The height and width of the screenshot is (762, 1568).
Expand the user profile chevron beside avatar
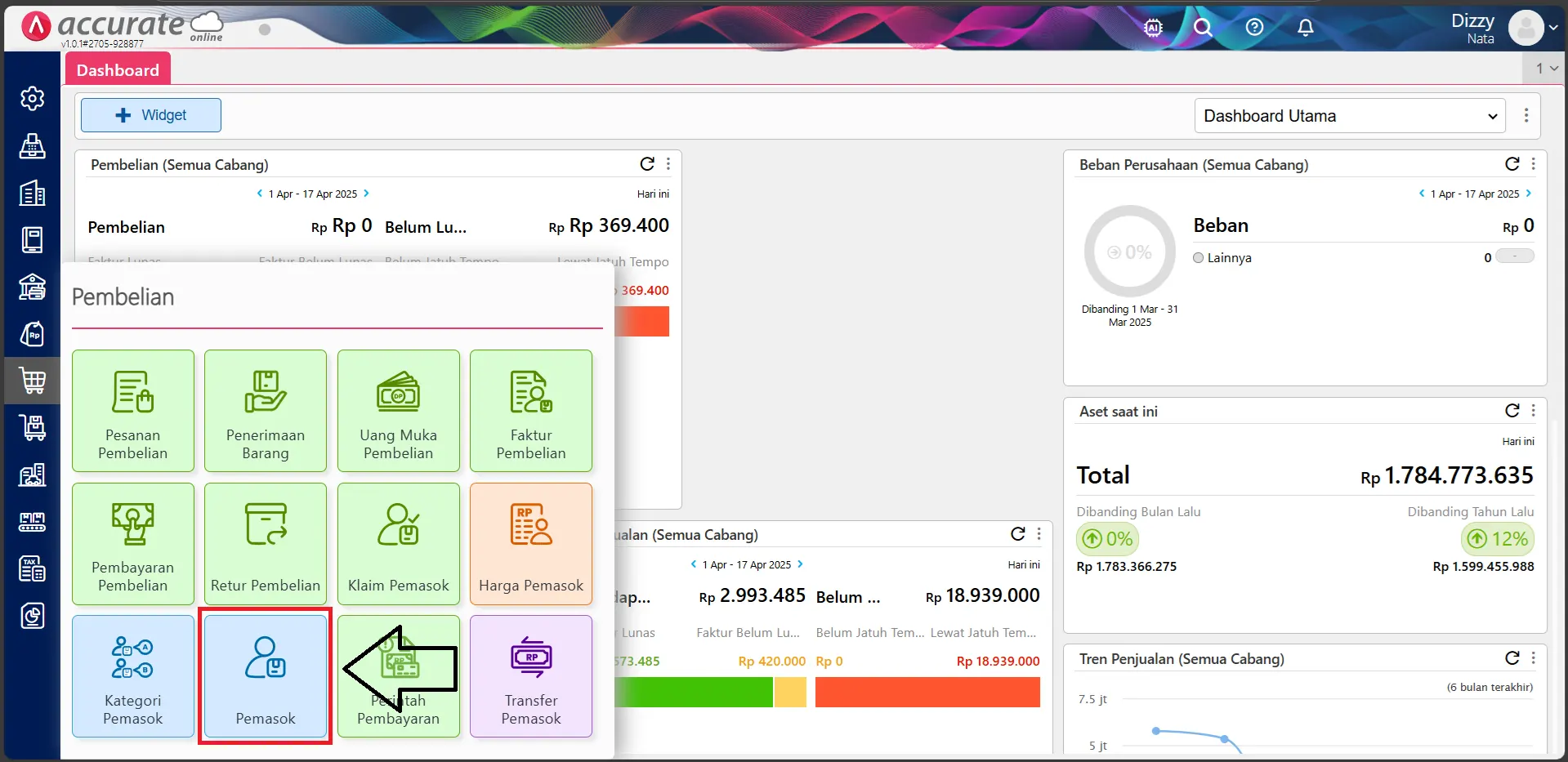pos(1555,27)
